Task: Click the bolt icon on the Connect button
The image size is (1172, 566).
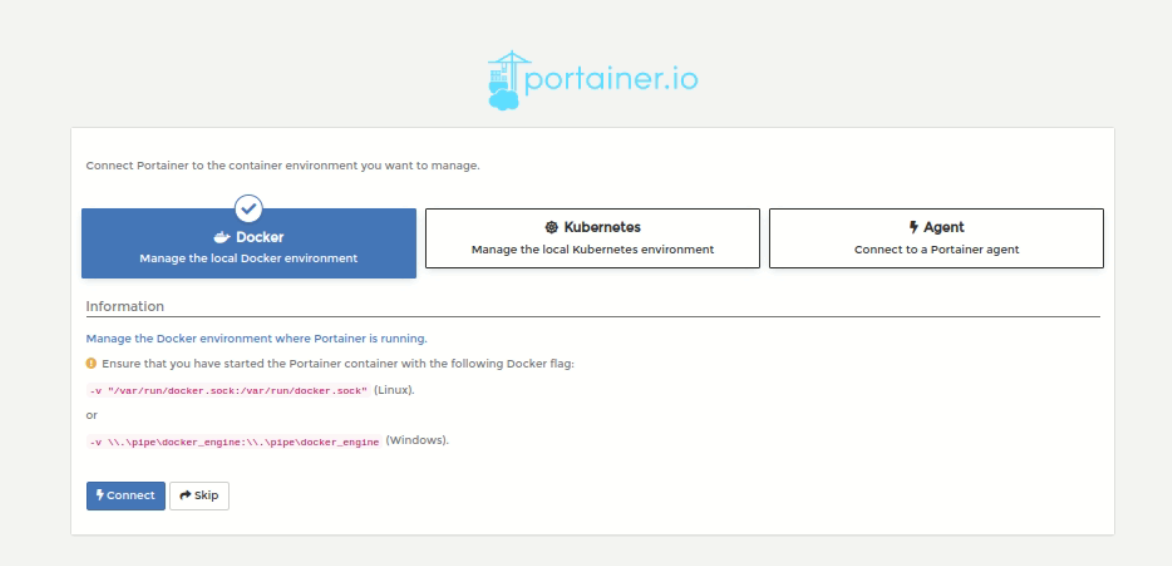Action: point(100,495)
